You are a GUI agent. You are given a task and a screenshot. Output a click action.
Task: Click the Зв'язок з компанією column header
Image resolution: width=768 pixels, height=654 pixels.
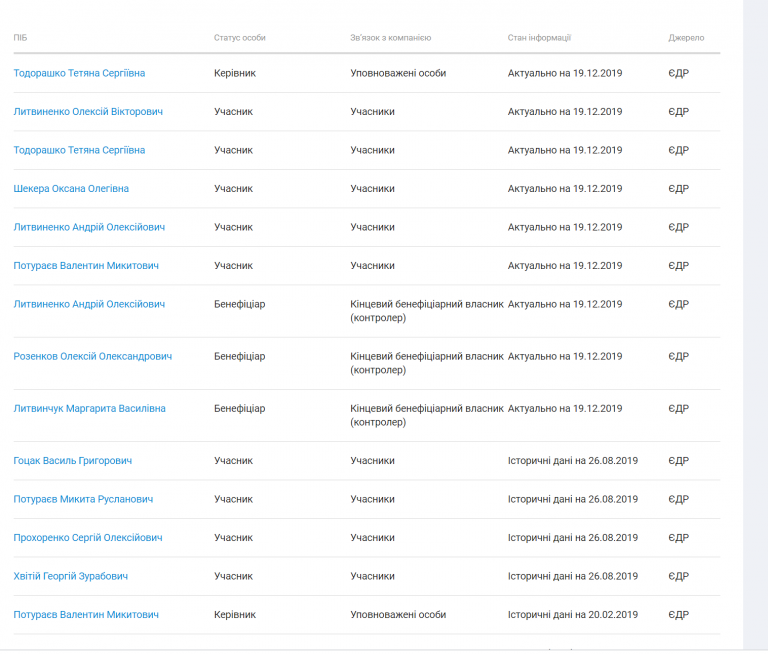[390, 38]
